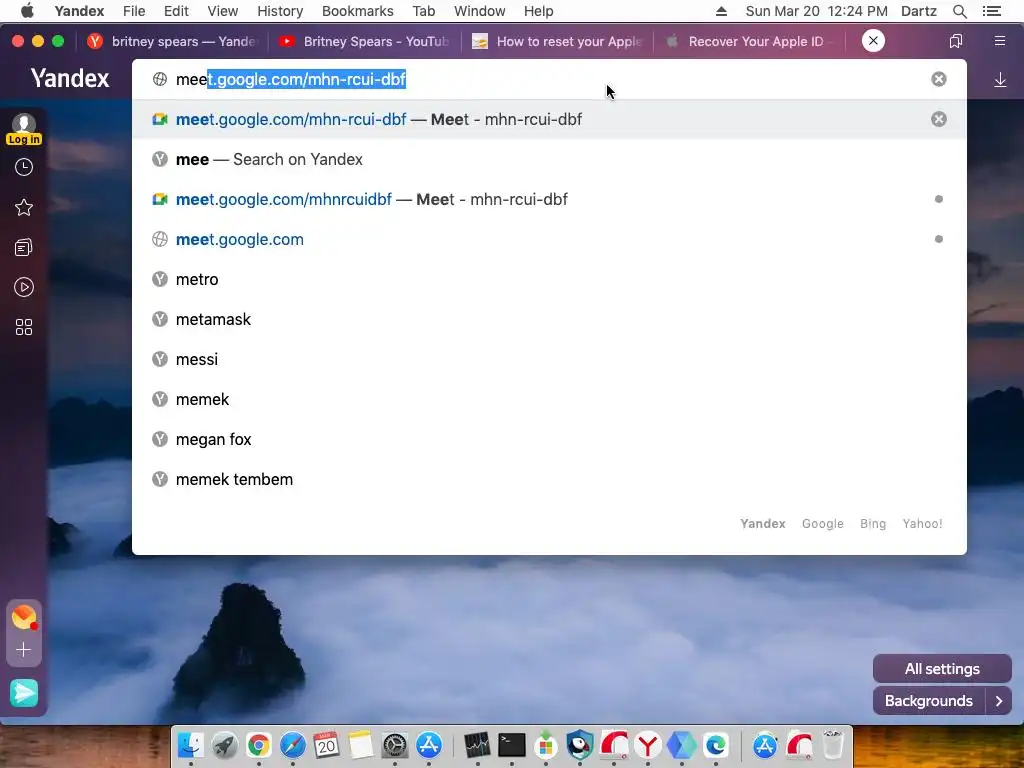Clear the address bar text
The height and width of the screenshot is (768, 1024).
pyautogui.click(x=938, y=79)
